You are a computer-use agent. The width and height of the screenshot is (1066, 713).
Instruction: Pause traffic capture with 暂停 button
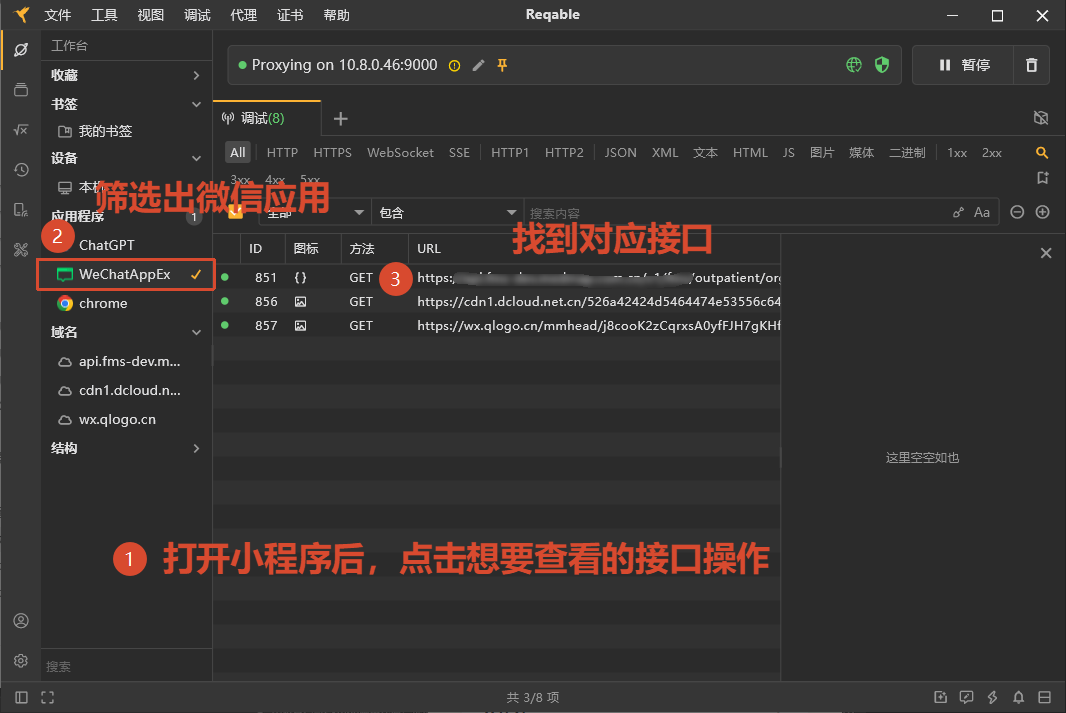coord(963,65)
